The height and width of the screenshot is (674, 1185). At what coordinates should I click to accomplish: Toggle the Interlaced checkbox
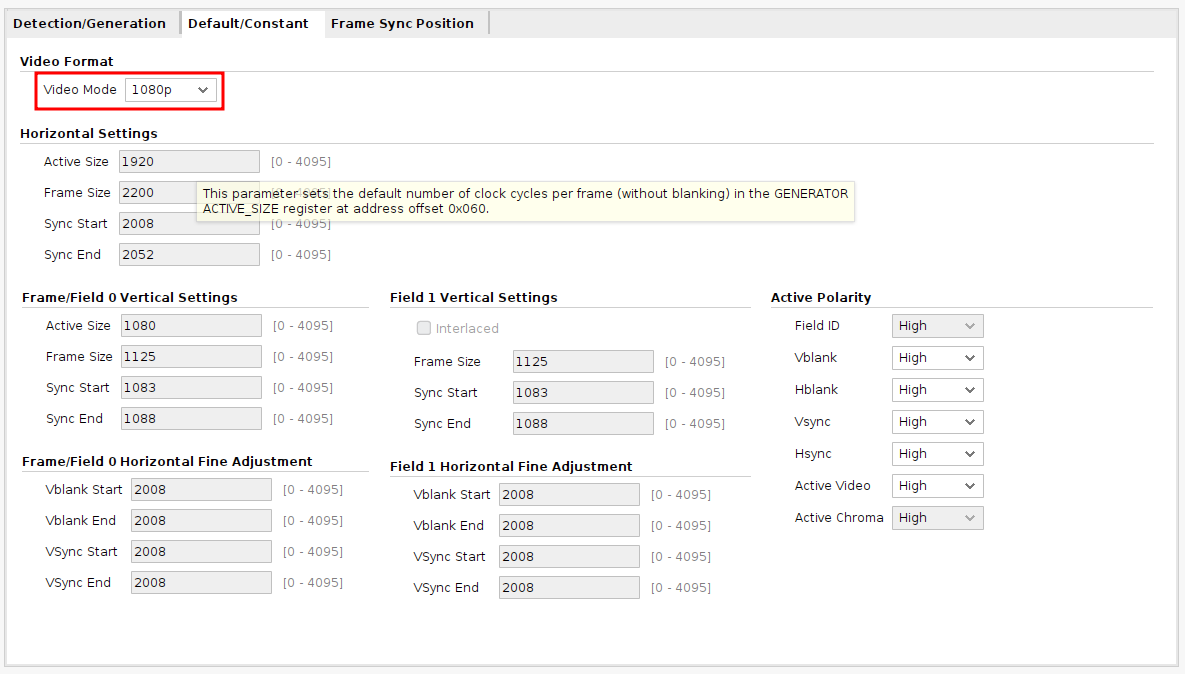424,328
